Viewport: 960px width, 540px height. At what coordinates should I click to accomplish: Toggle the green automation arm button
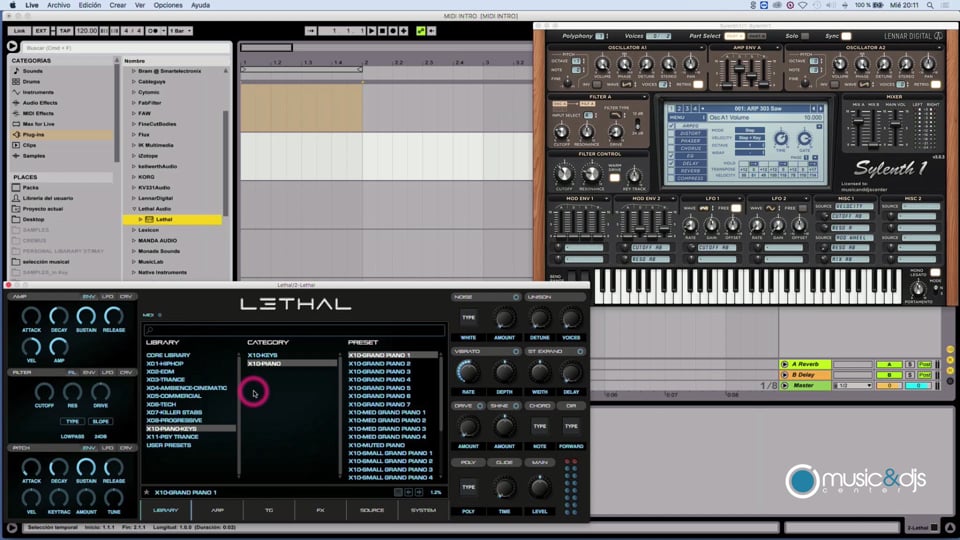pos(421,31)
